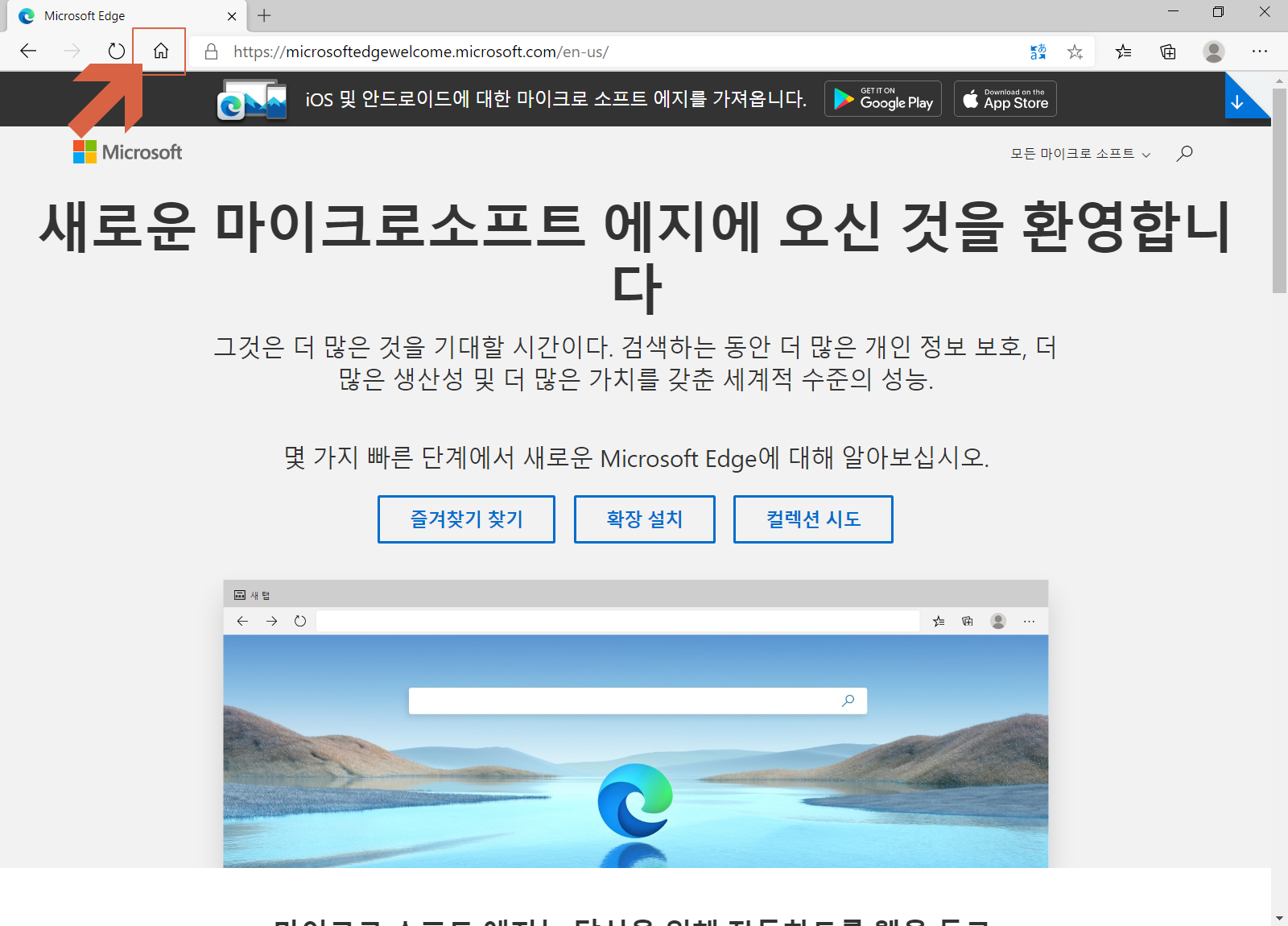Click the 확장 설치 button
The width and height of the screenshot is (1288, 926).
[x=645, y=519]
